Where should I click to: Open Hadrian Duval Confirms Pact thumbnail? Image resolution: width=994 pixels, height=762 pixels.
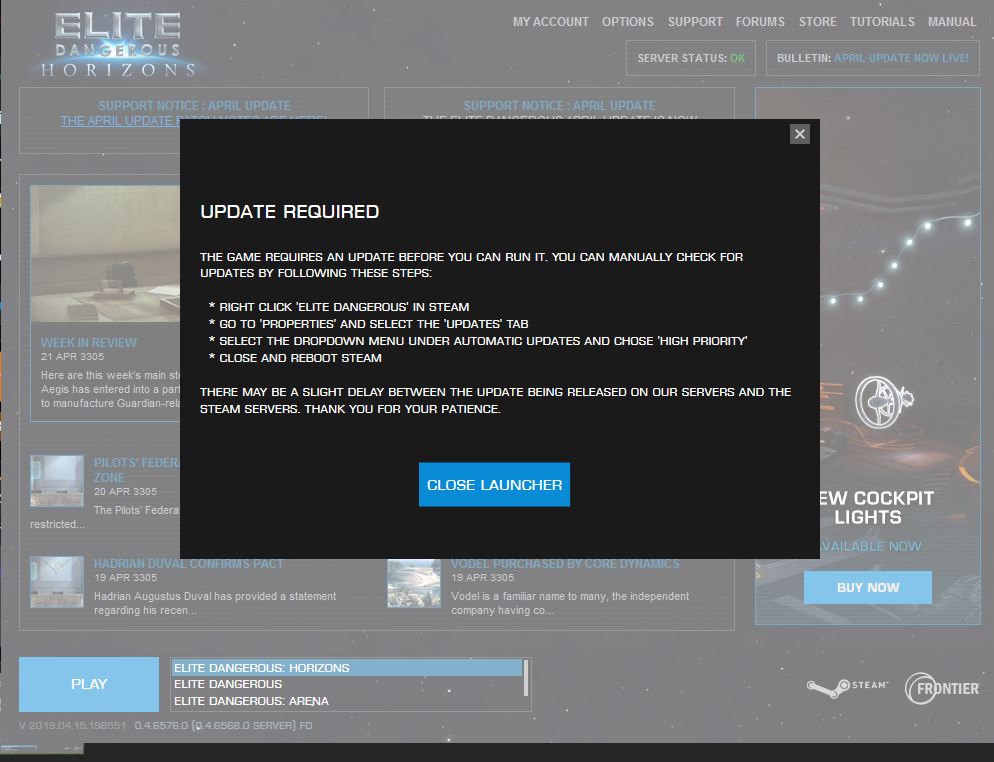(x=57, y=582)
